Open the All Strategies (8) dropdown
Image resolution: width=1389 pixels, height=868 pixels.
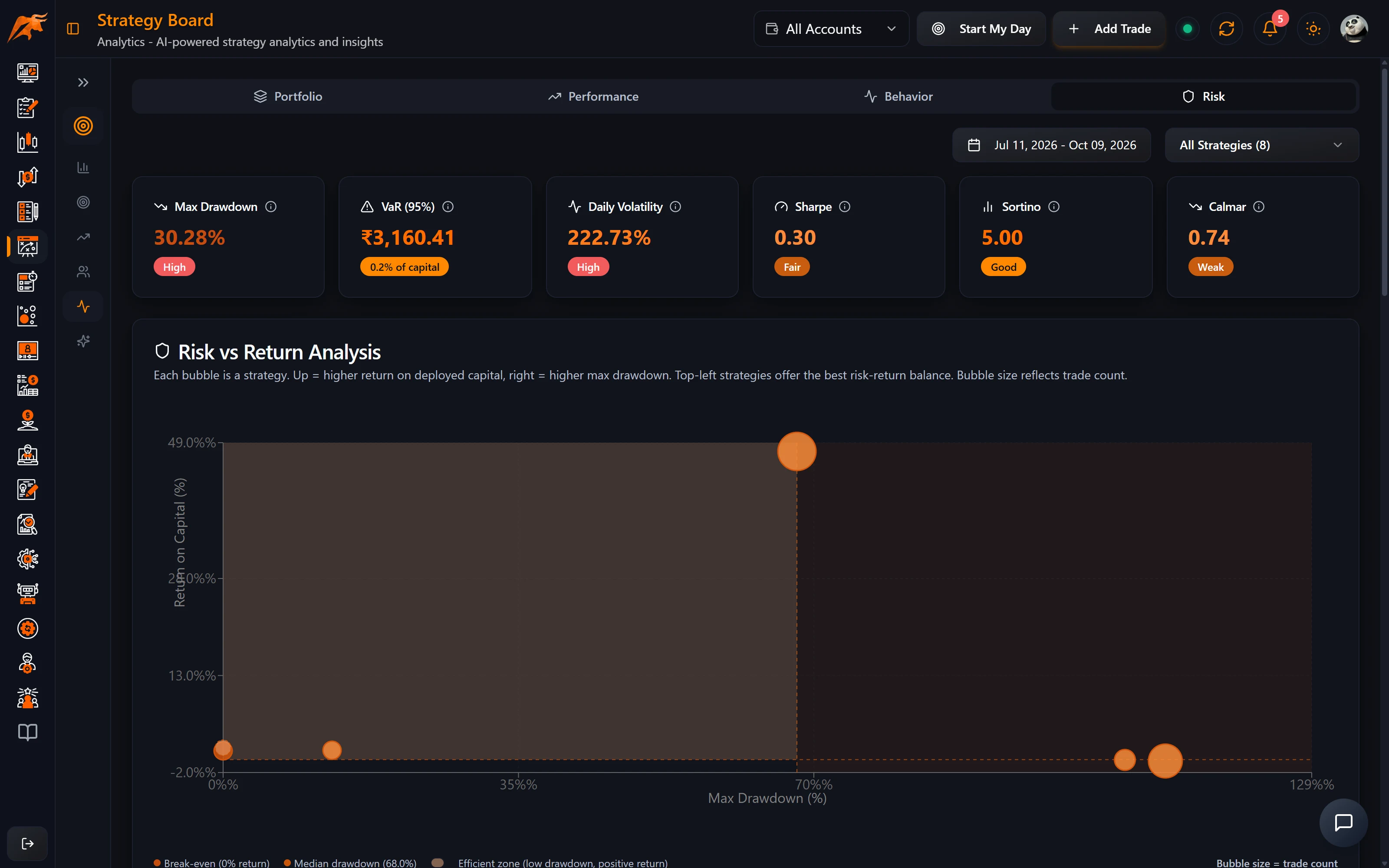[1261, 145]
